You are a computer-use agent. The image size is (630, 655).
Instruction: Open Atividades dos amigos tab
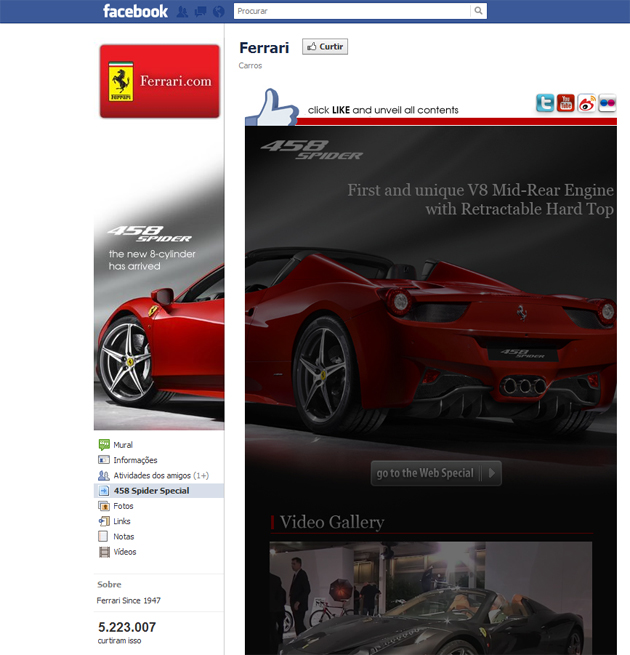tap(161, 475)
